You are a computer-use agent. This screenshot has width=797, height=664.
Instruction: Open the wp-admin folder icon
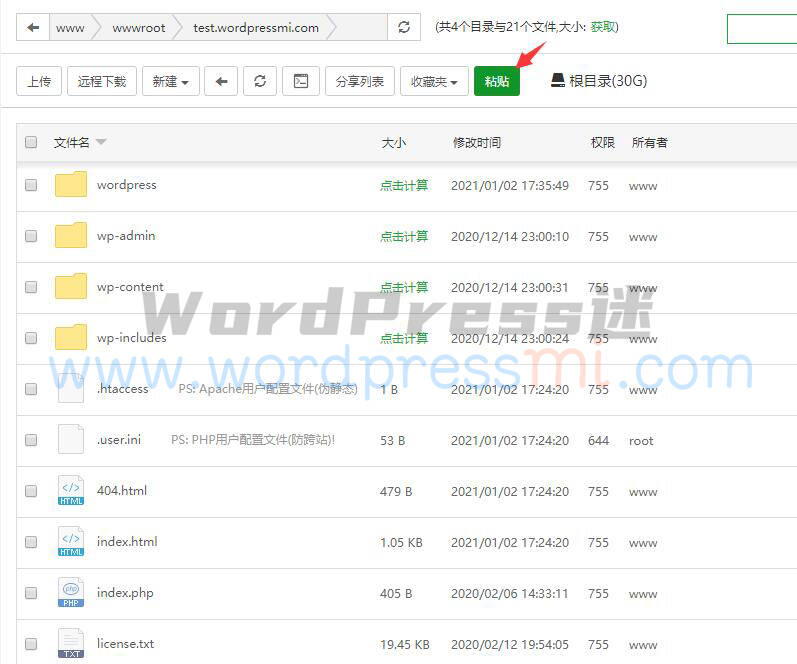(x=71, y=235)
